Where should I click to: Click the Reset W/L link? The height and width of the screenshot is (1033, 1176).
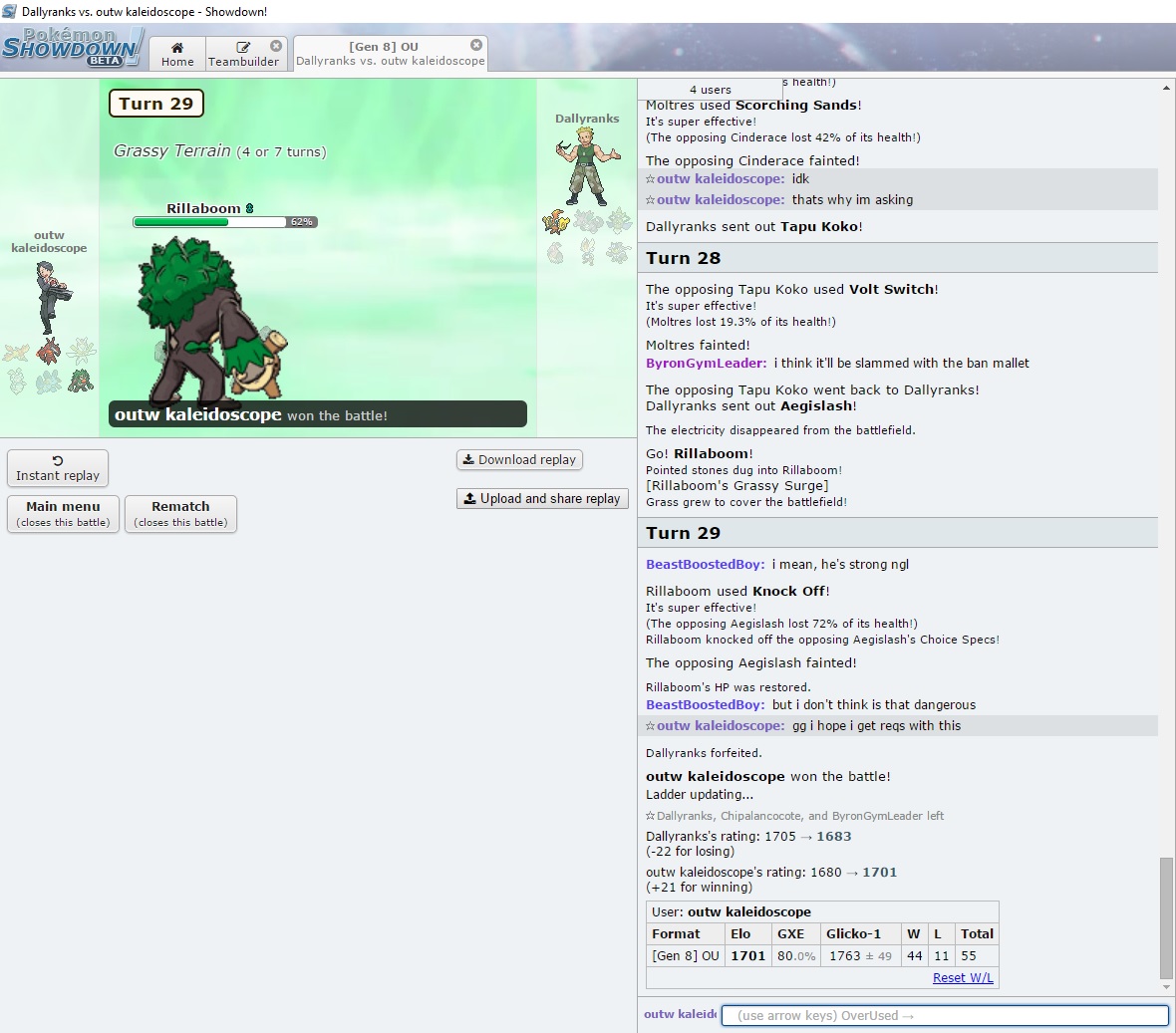[x=963, y=977]
